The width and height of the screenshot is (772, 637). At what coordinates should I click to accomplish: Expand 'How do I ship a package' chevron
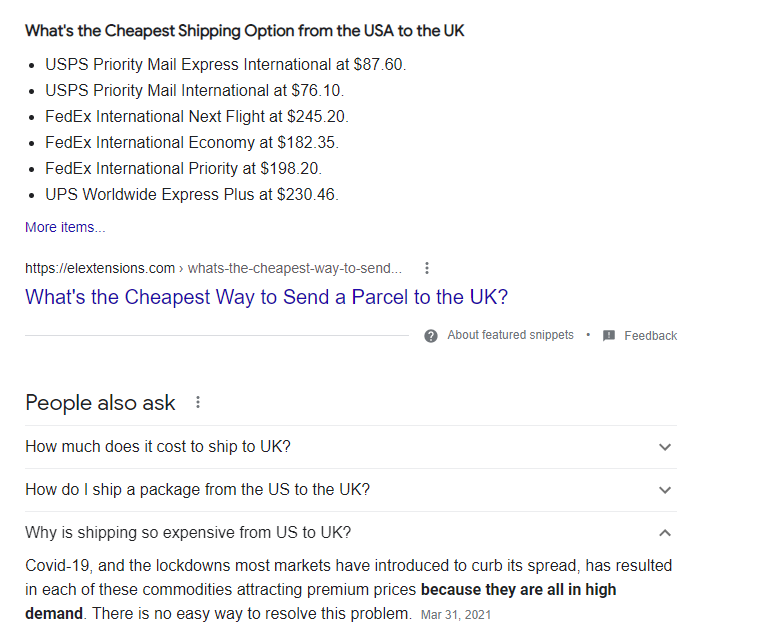(665, 490)
